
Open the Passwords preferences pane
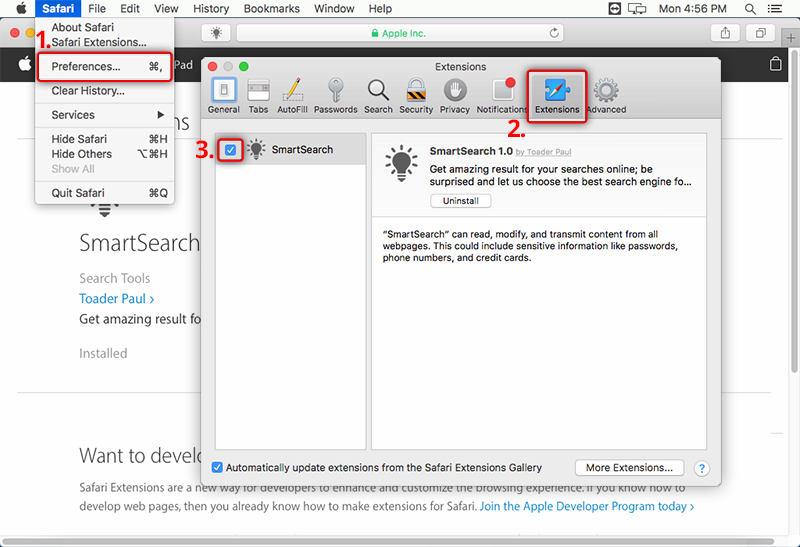(x=335, y=96)
